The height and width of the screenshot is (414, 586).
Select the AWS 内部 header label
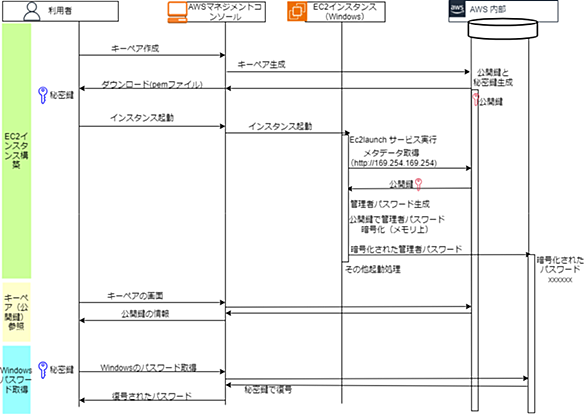[x=488, y=9]
